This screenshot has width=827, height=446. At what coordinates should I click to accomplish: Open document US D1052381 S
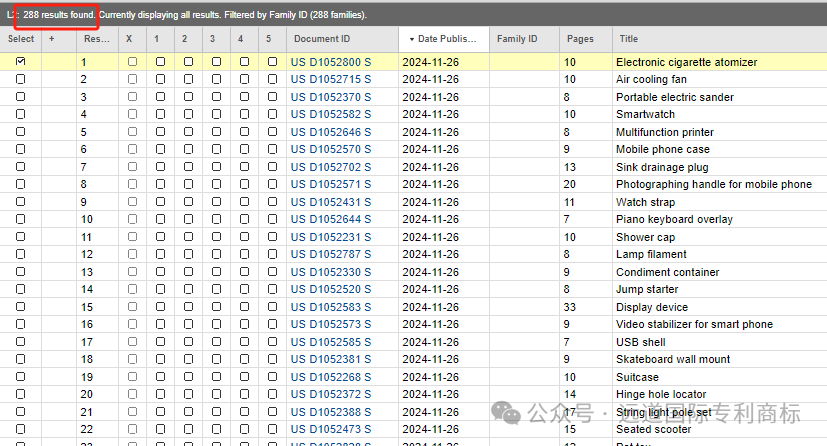tap(331, 360)
